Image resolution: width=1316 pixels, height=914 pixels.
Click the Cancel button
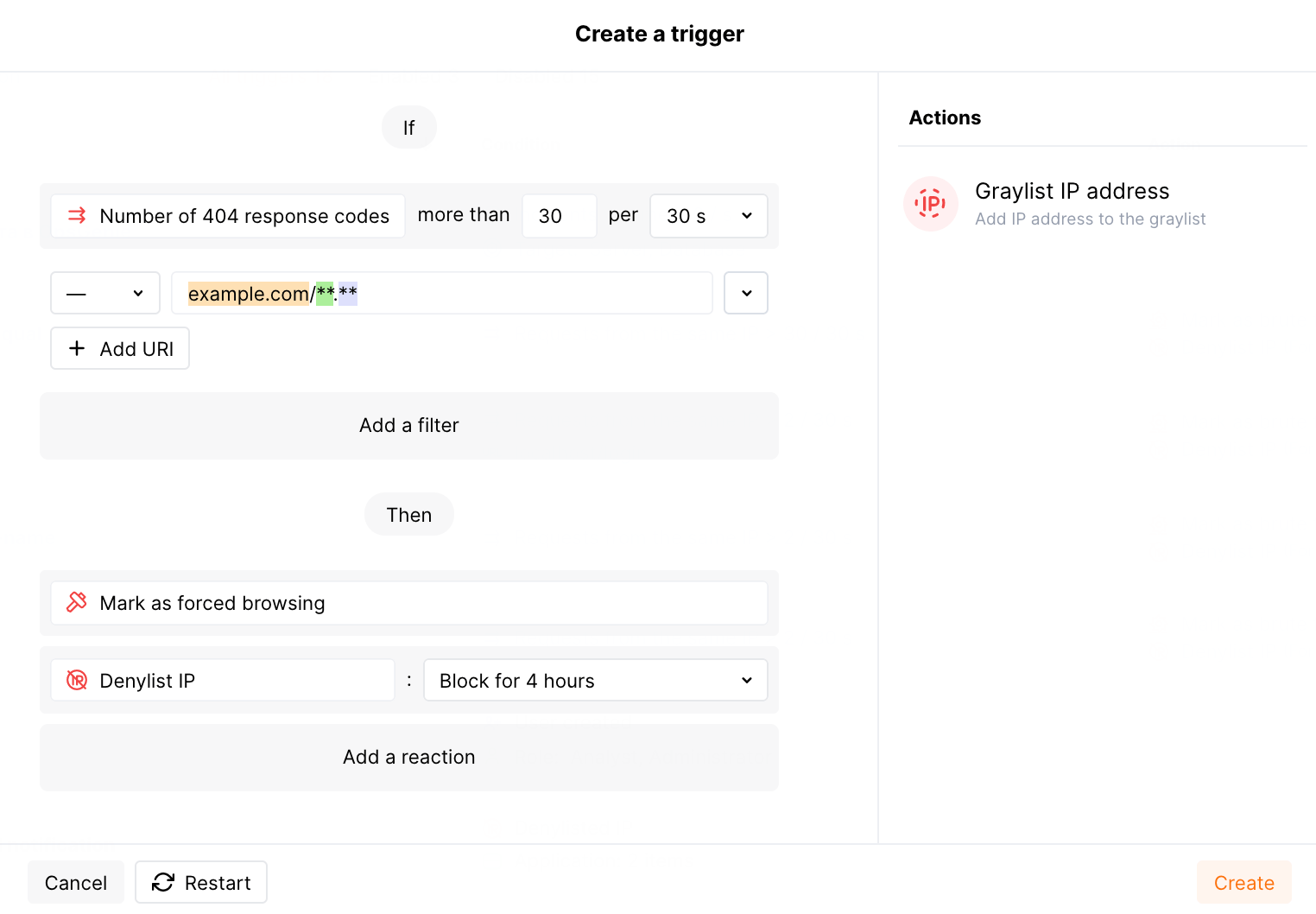pyautogui.click(x=76, y=882)
